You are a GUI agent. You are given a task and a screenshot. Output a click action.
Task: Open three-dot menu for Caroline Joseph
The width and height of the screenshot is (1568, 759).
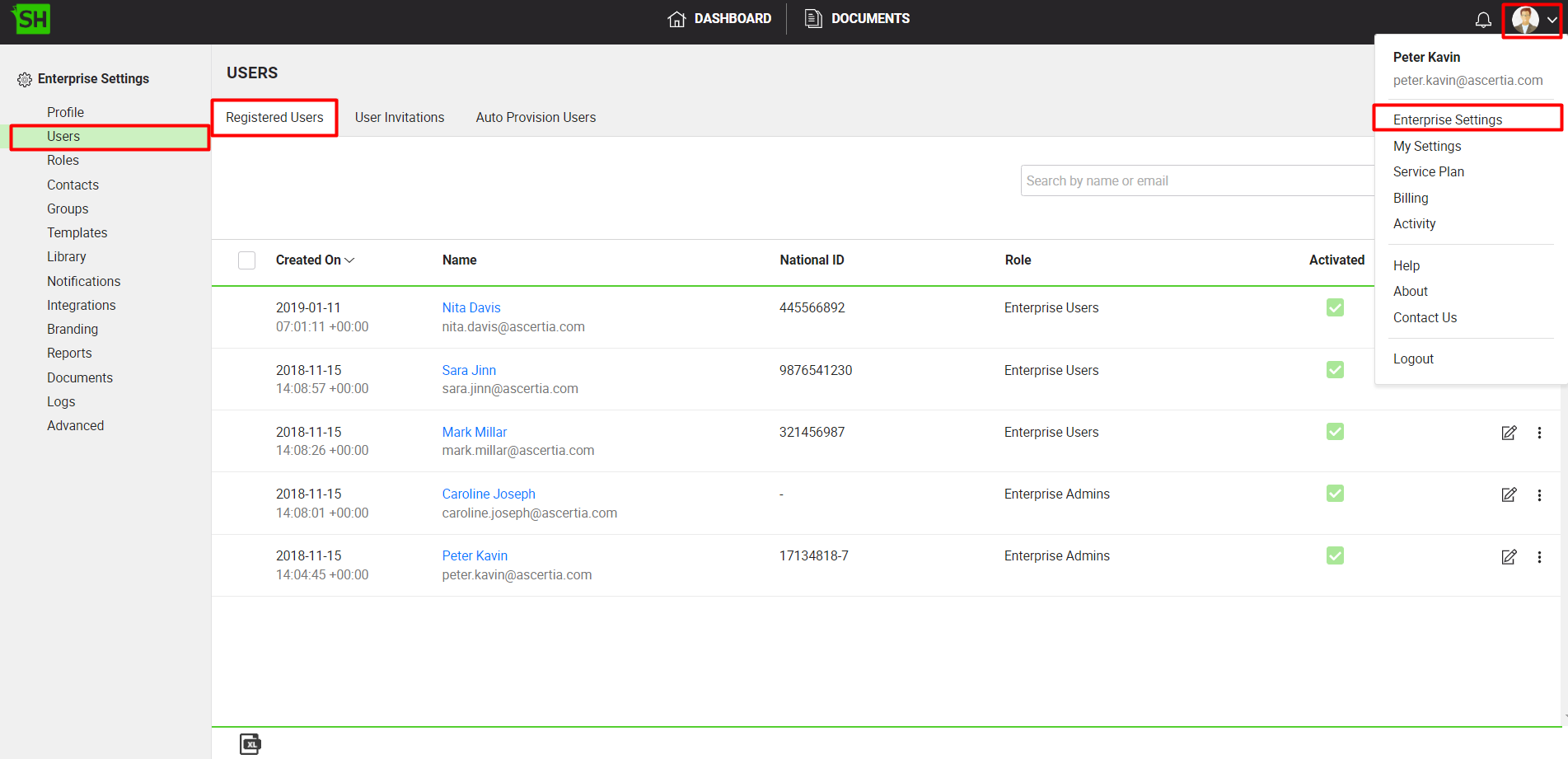pyautogui.click(x=1539, y=495)
